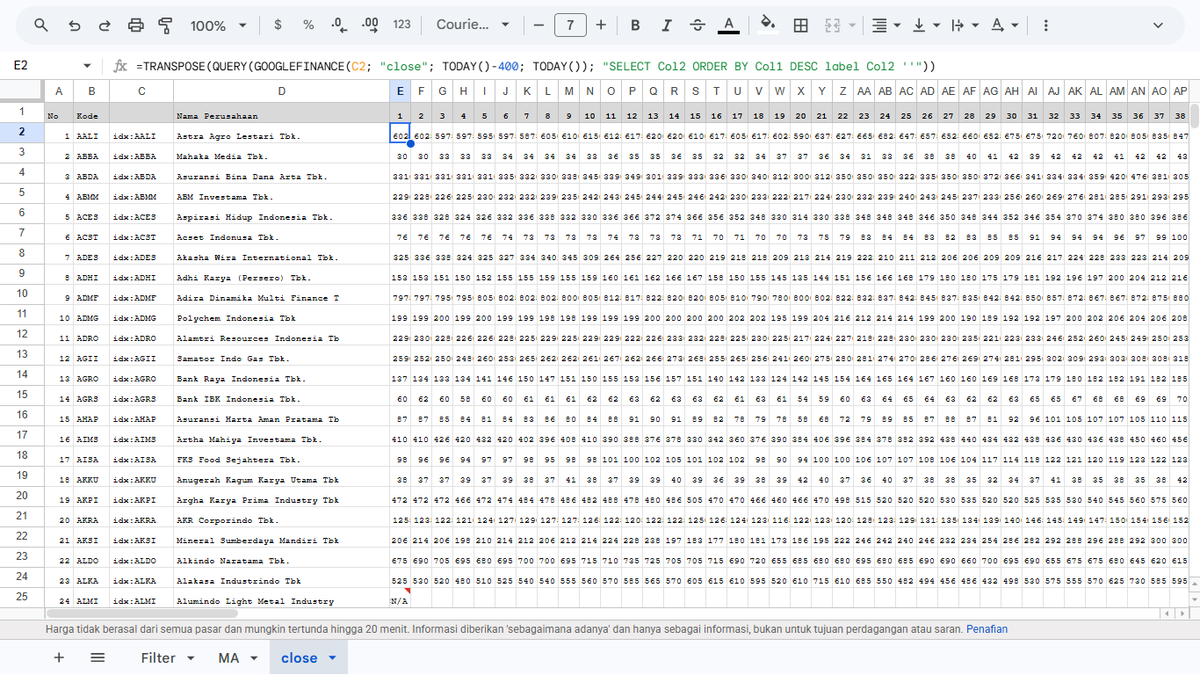Select the close sheet tab
This screenshot has width=1200, height=675.
(x=299, y=658)
